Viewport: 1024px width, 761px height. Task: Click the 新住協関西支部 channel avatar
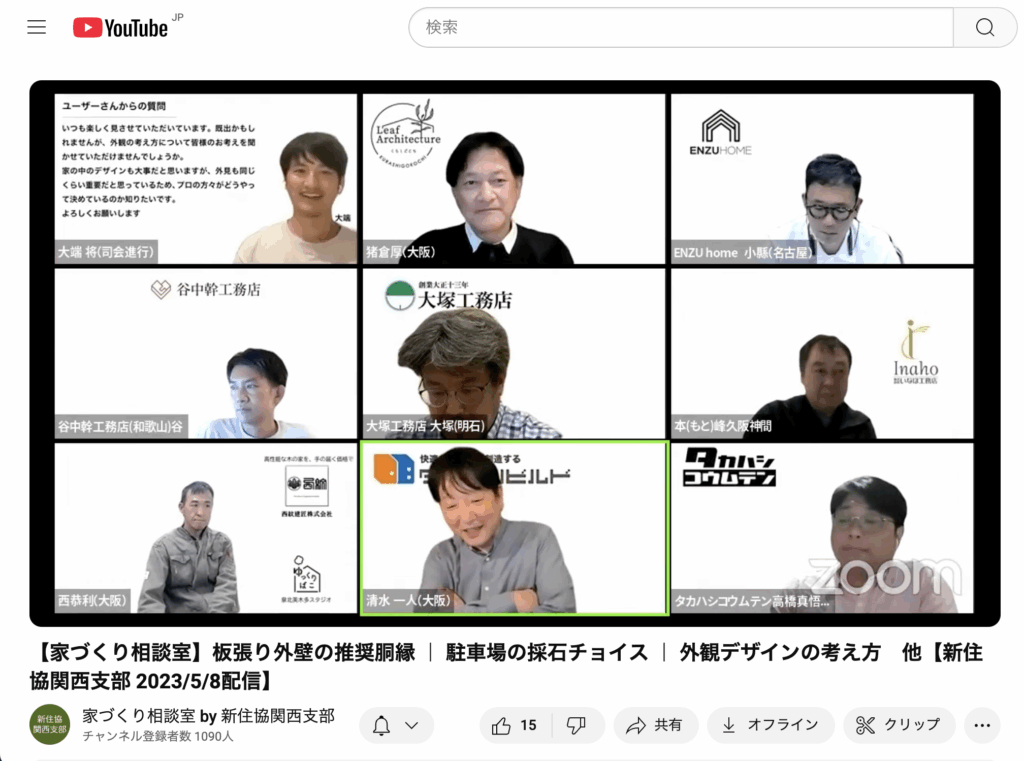tap(49, 725)
